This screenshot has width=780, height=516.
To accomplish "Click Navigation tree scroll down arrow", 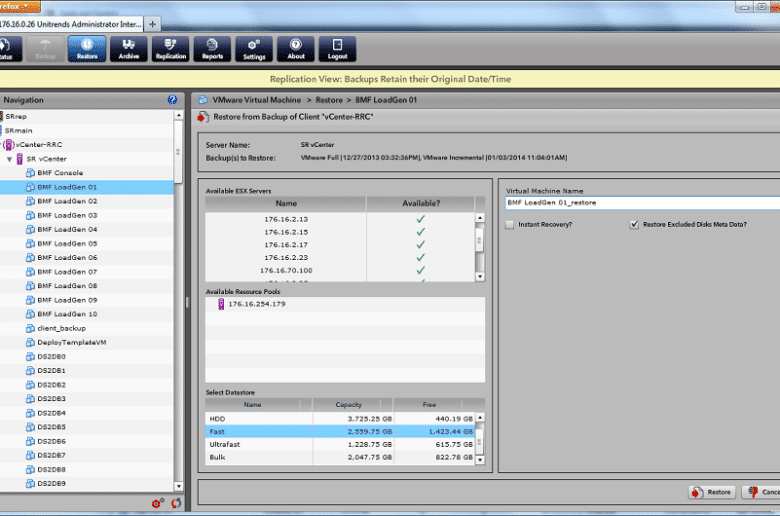I will (179, 486).
